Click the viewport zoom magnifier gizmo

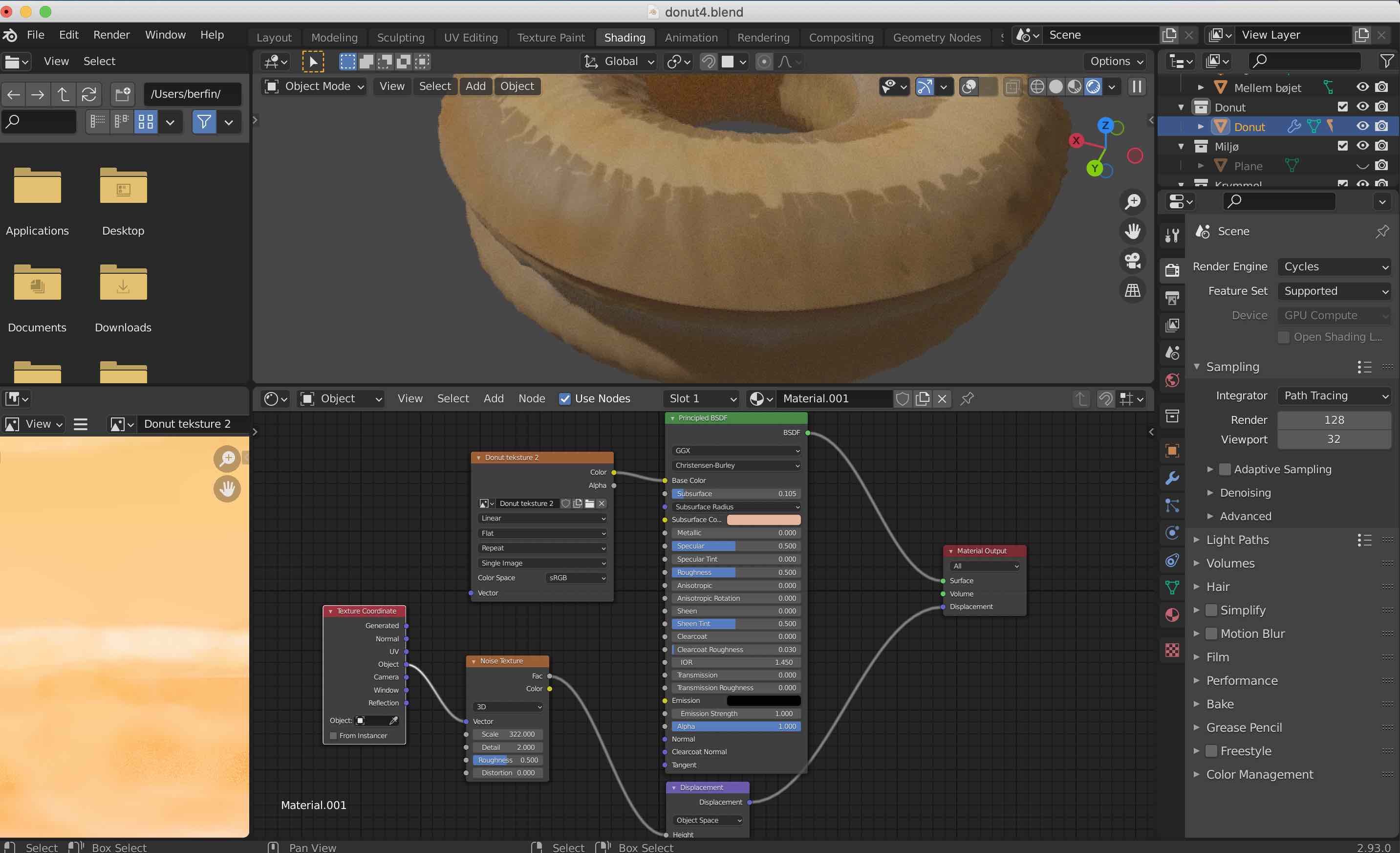[x=1132, y=201]
